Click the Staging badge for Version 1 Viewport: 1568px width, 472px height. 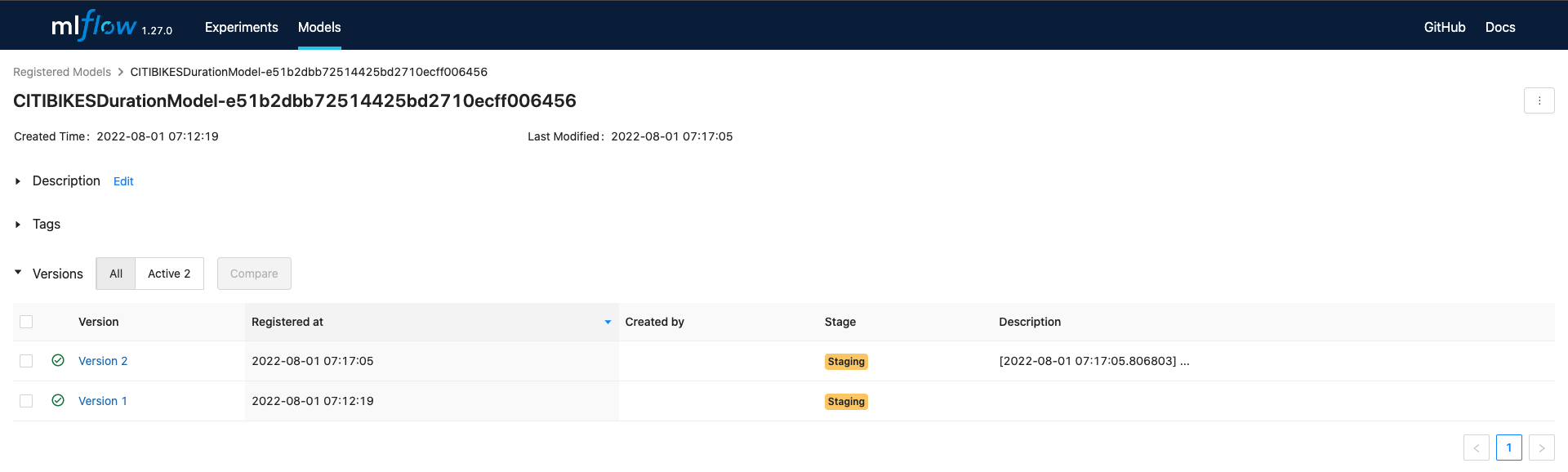[x=846, y=402]
